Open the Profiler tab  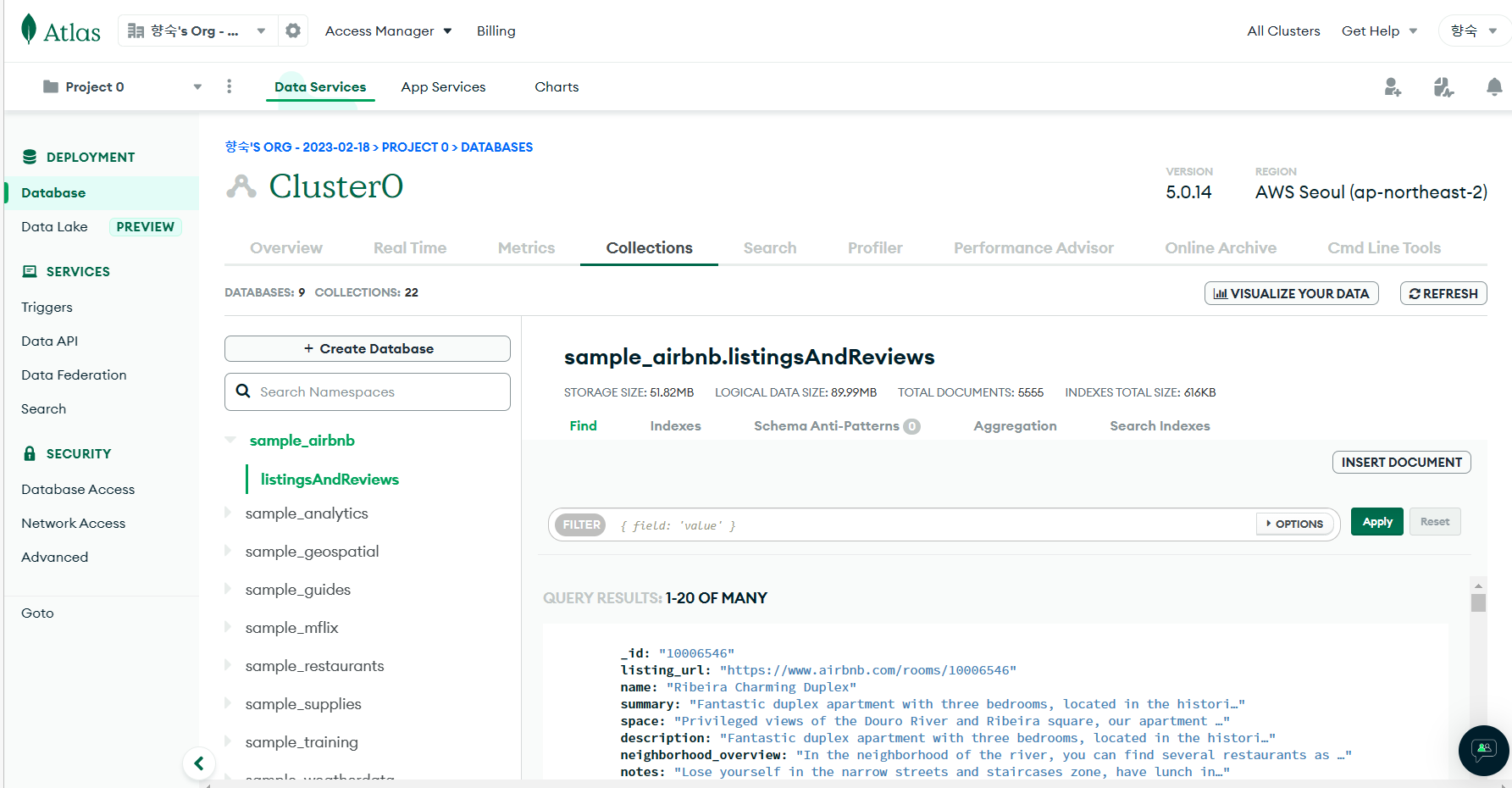pyautogui.click(x=875, y=247)
